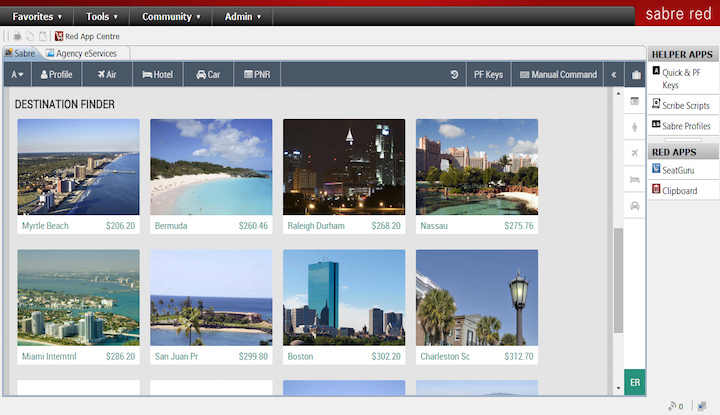This screenshot has height=415, width=720.
Task: Click the Quick & PF Keys icon
Action: (x=656, y=71)
